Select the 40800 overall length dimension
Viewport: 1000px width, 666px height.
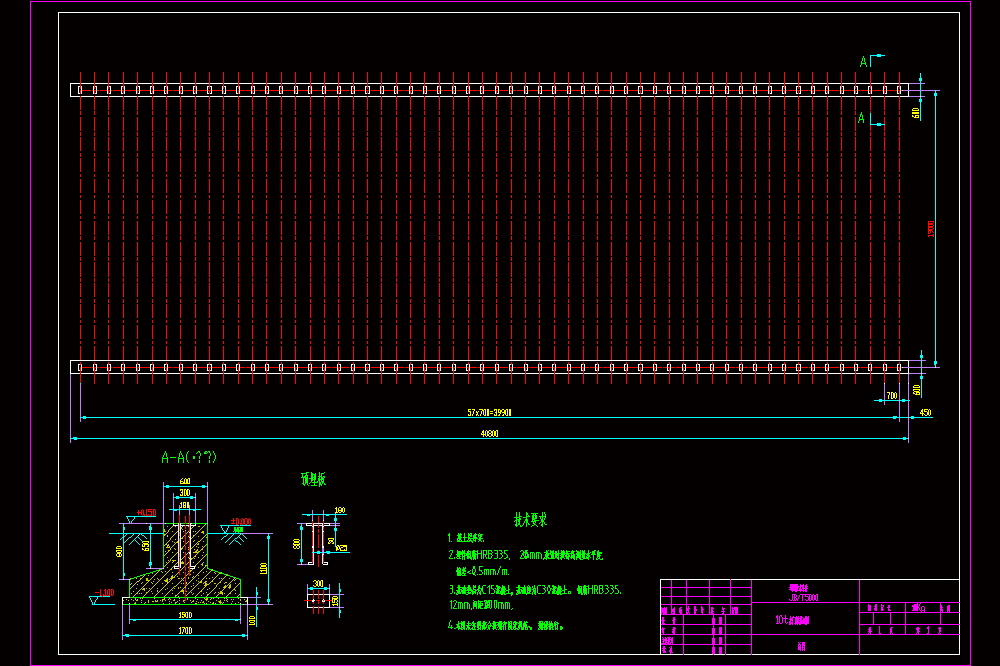[489, 434]
